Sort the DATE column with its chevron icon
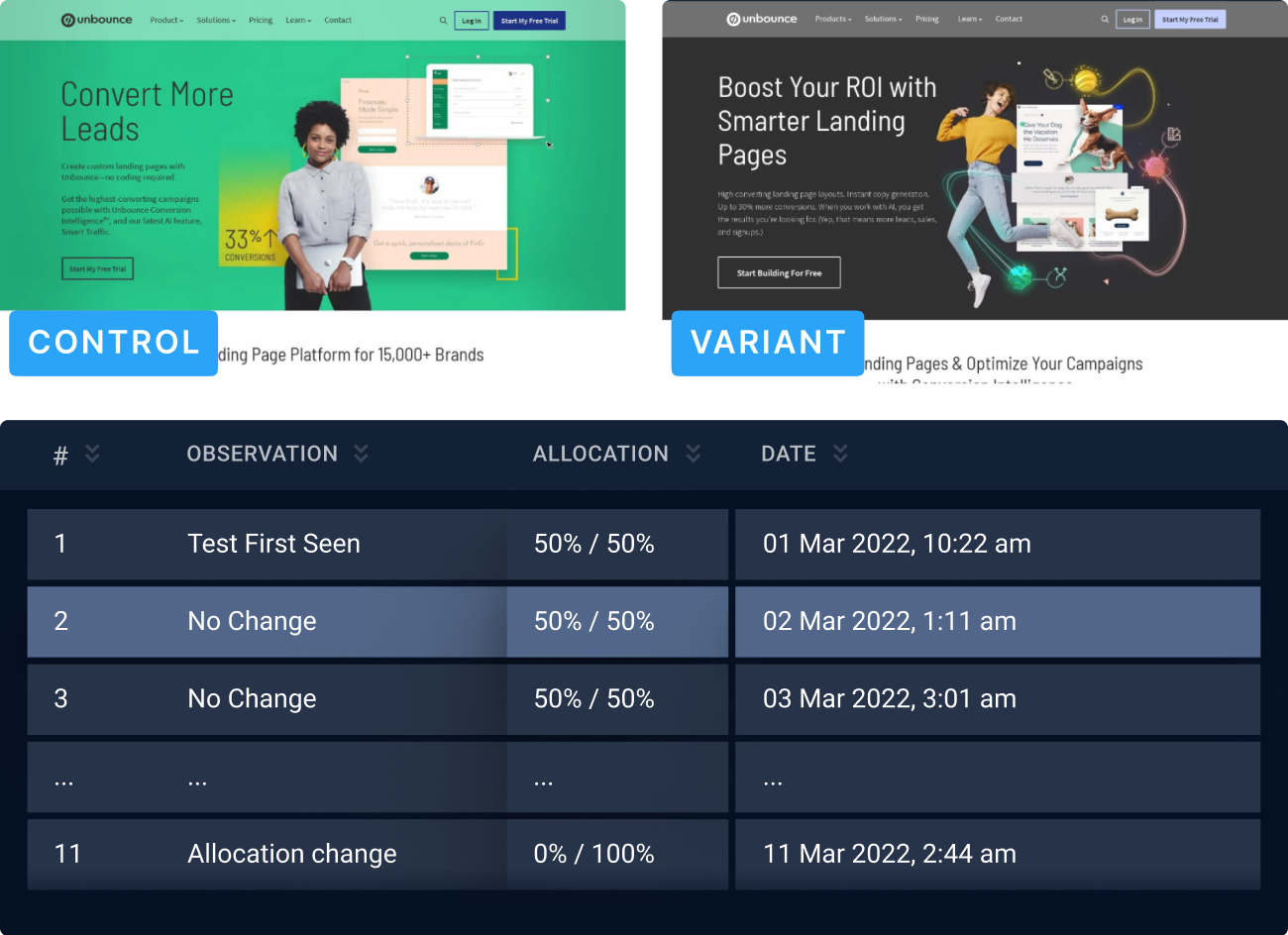Screen dimensions: 1288x935 pos(839,454)
